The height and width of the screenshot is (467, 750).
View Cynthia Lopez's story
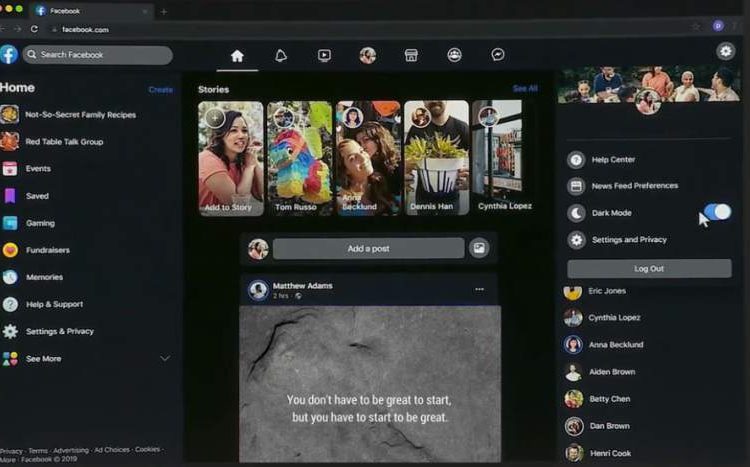[x=502, y=157]
